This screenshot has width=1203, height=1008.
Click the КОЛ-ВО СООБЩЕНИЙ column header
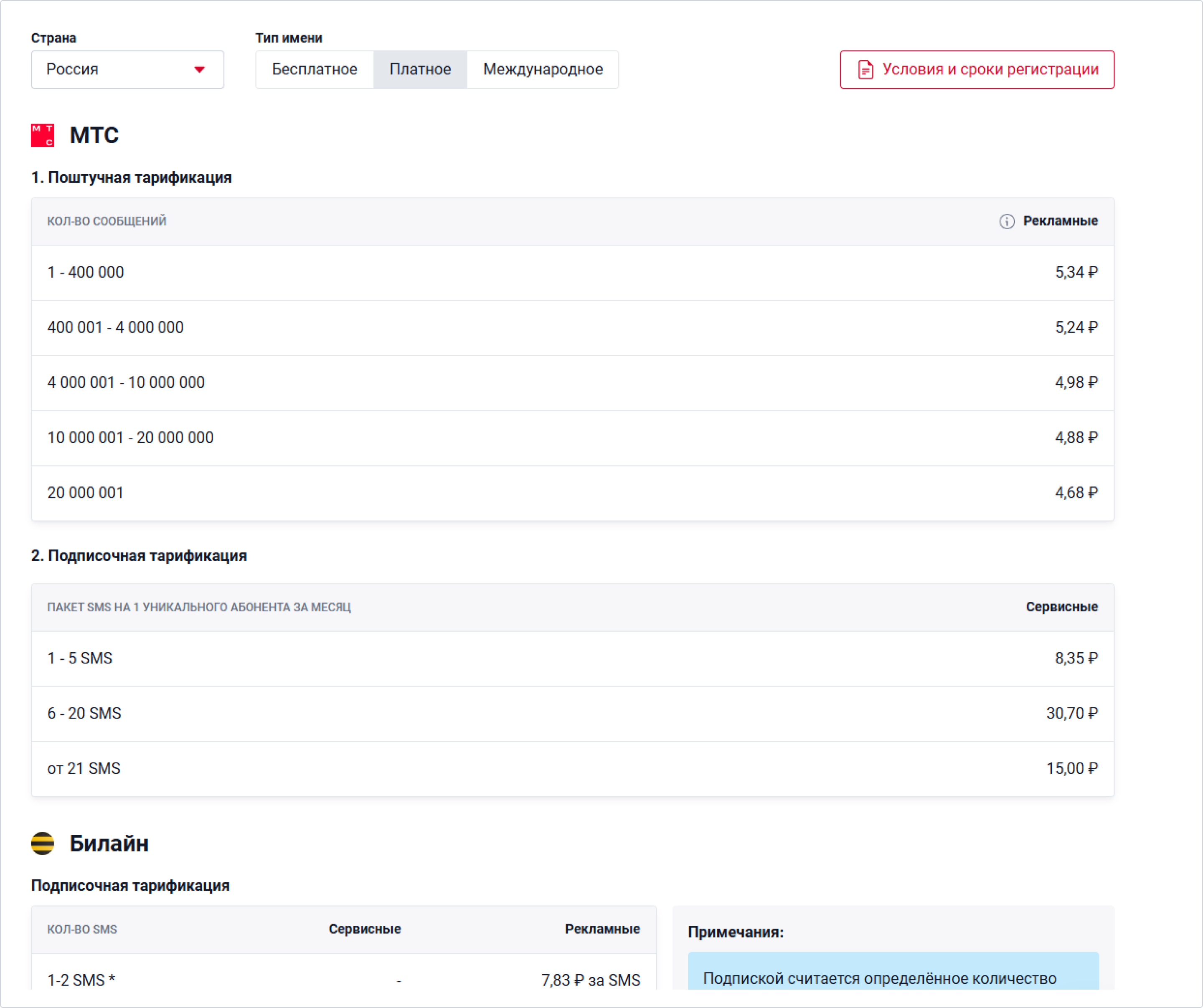pos(107,222)
